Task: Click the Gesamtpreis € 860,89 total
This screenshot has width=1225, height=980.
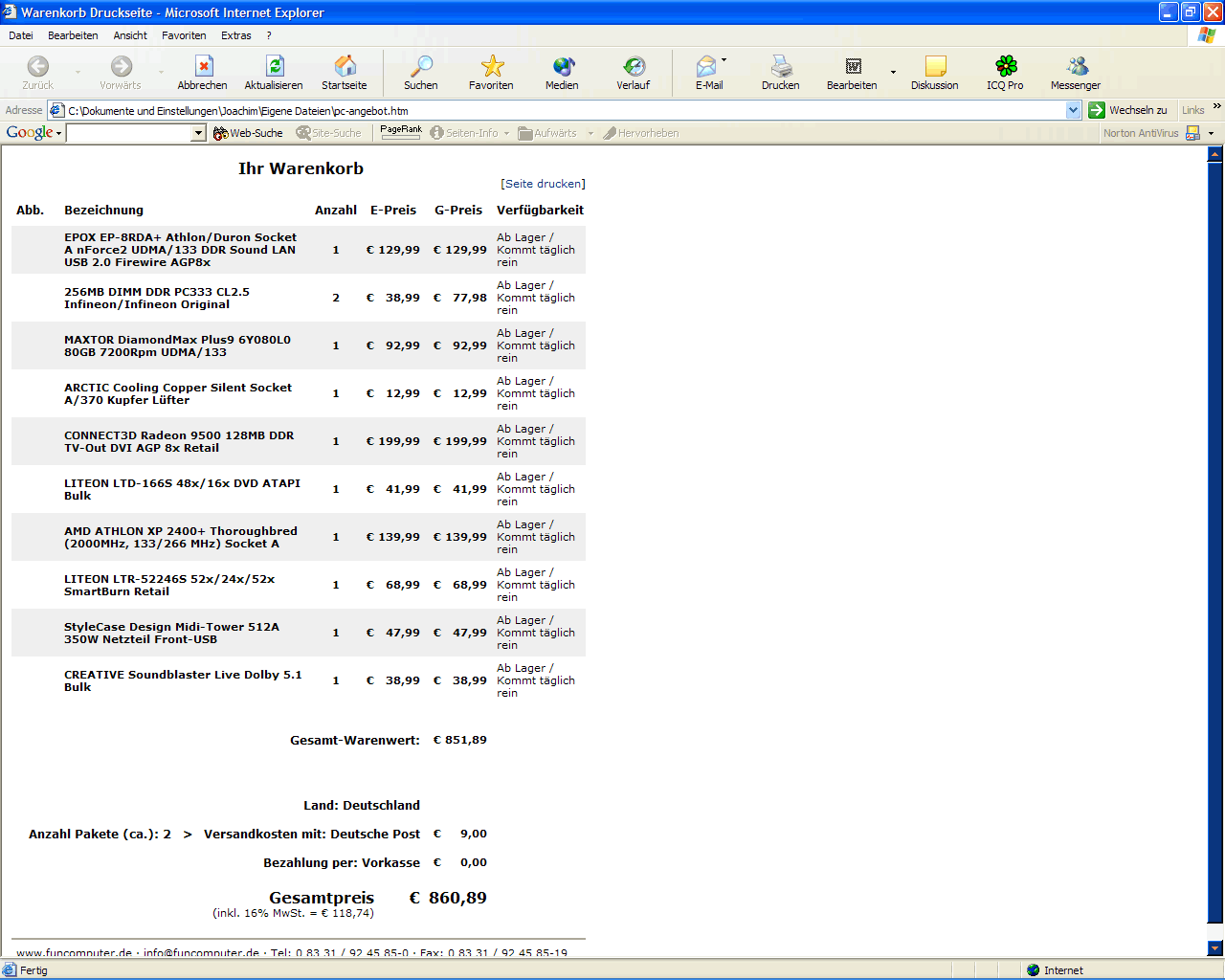Action: click(x=448, y=898)
